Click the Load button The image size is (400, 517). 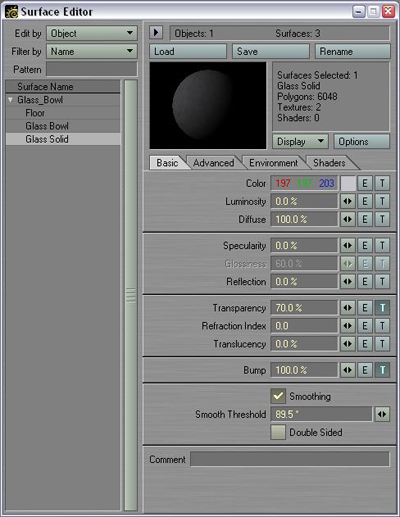pyautogui.click(x=188, y=51)
